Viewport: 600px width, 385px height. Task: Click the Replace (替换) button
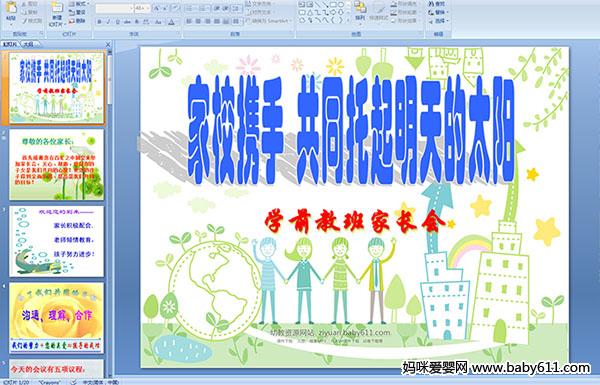pyautogui.click(x=438, y=12)
